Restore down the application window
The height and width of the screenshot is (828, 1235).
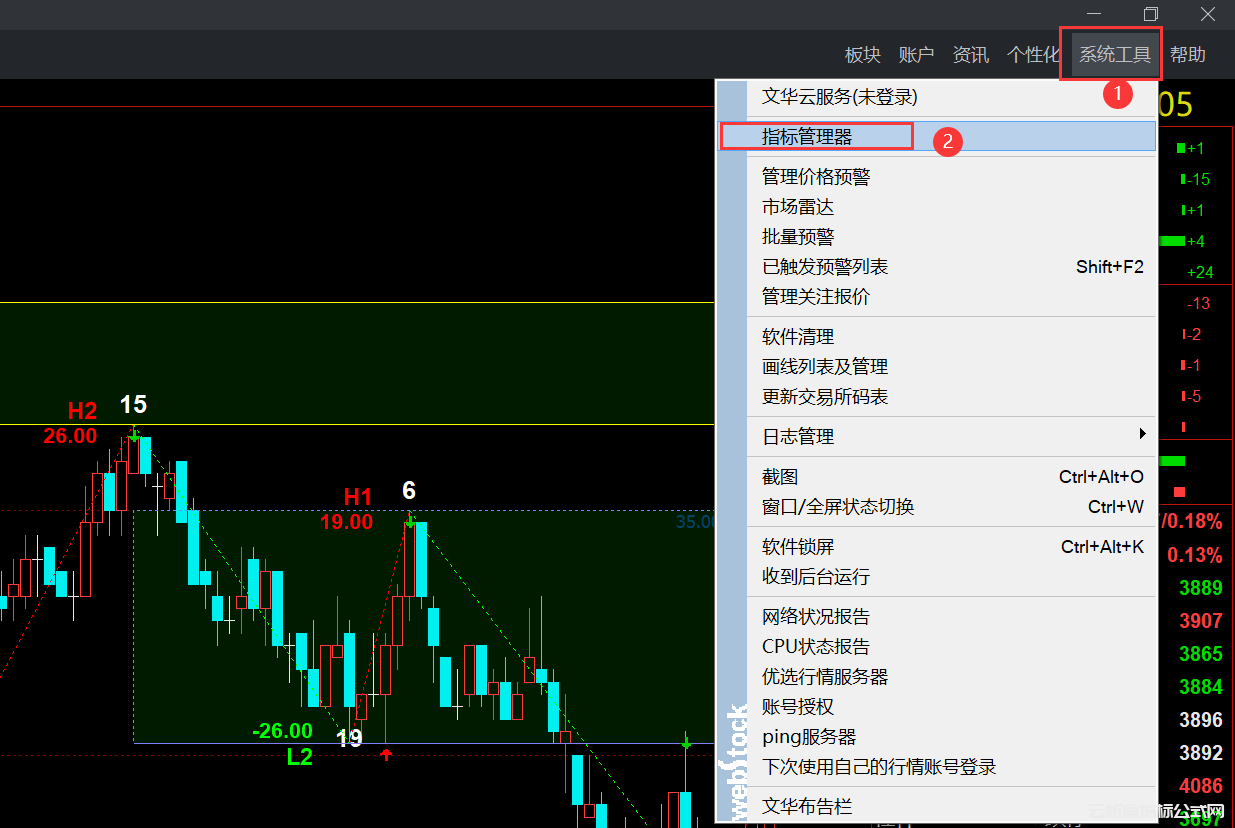pos(1151,14)
